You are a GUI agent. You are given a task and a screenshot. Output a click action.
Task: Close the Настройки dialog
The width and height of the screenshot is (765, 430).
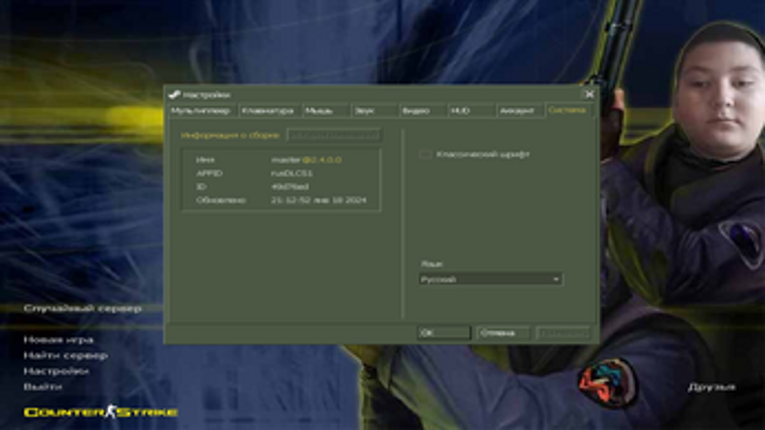click(x=589, y=94)
